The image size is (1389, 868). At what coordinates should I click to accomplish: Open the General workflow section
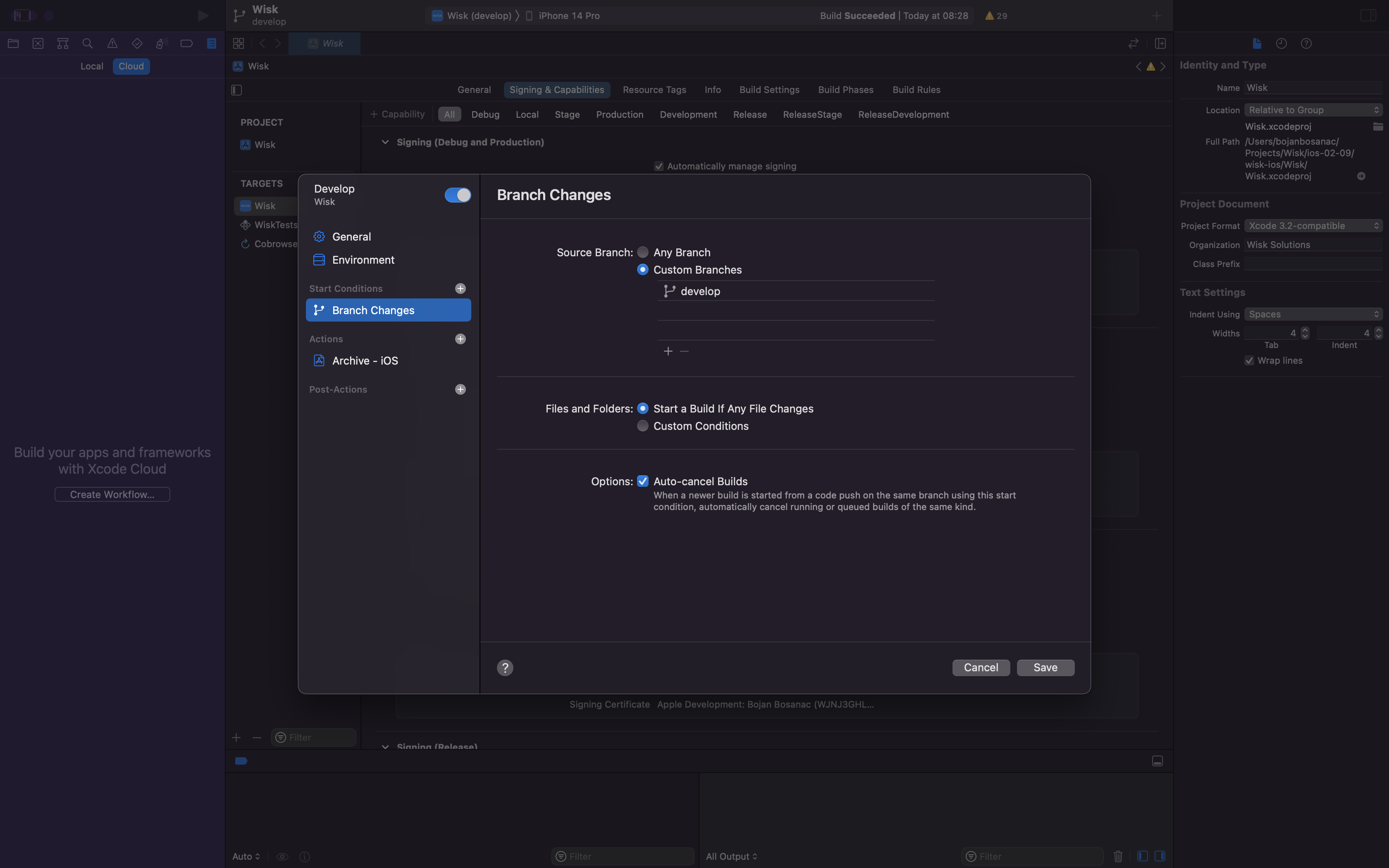click(x=389, y=236)
